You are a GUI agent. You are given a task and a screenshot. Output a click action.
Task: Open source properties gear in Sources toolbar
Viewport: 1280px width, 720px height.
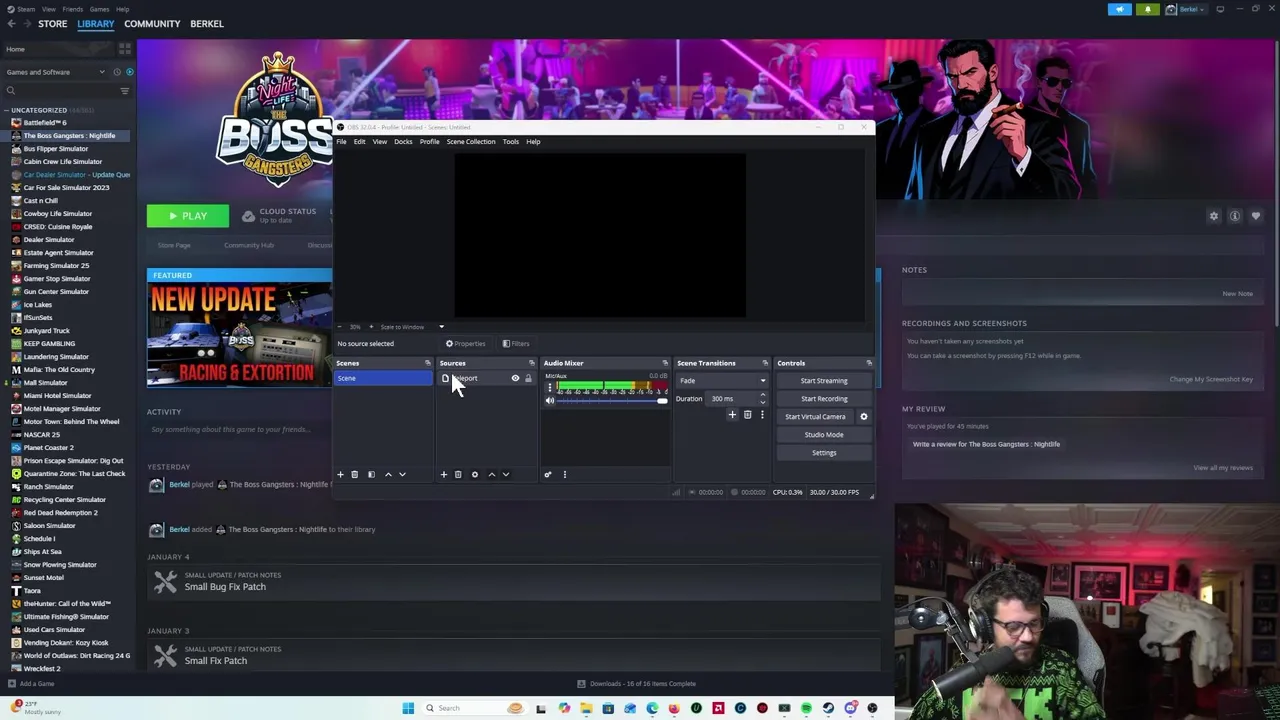[475, 475]
